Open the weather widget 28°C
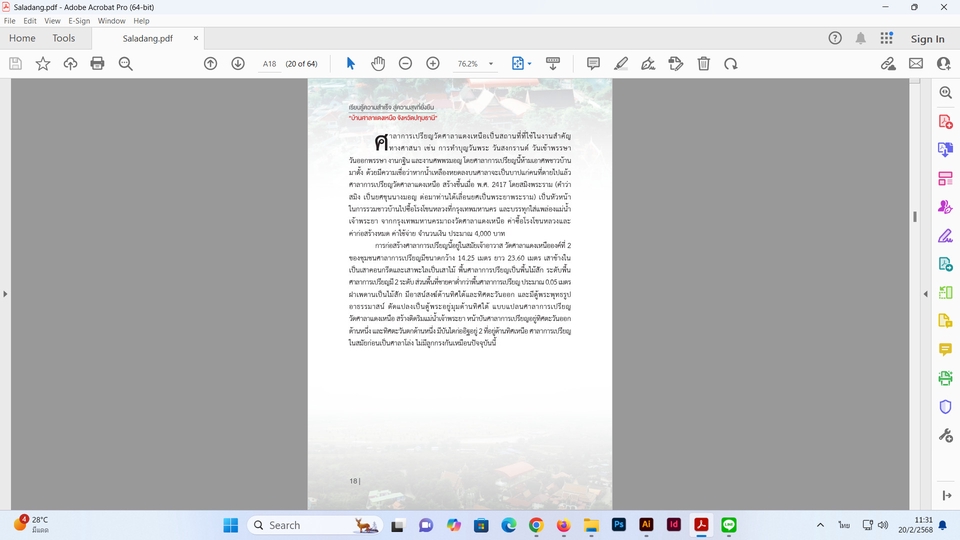Screen dimensions: 960x540 click(x=32, y=525)
